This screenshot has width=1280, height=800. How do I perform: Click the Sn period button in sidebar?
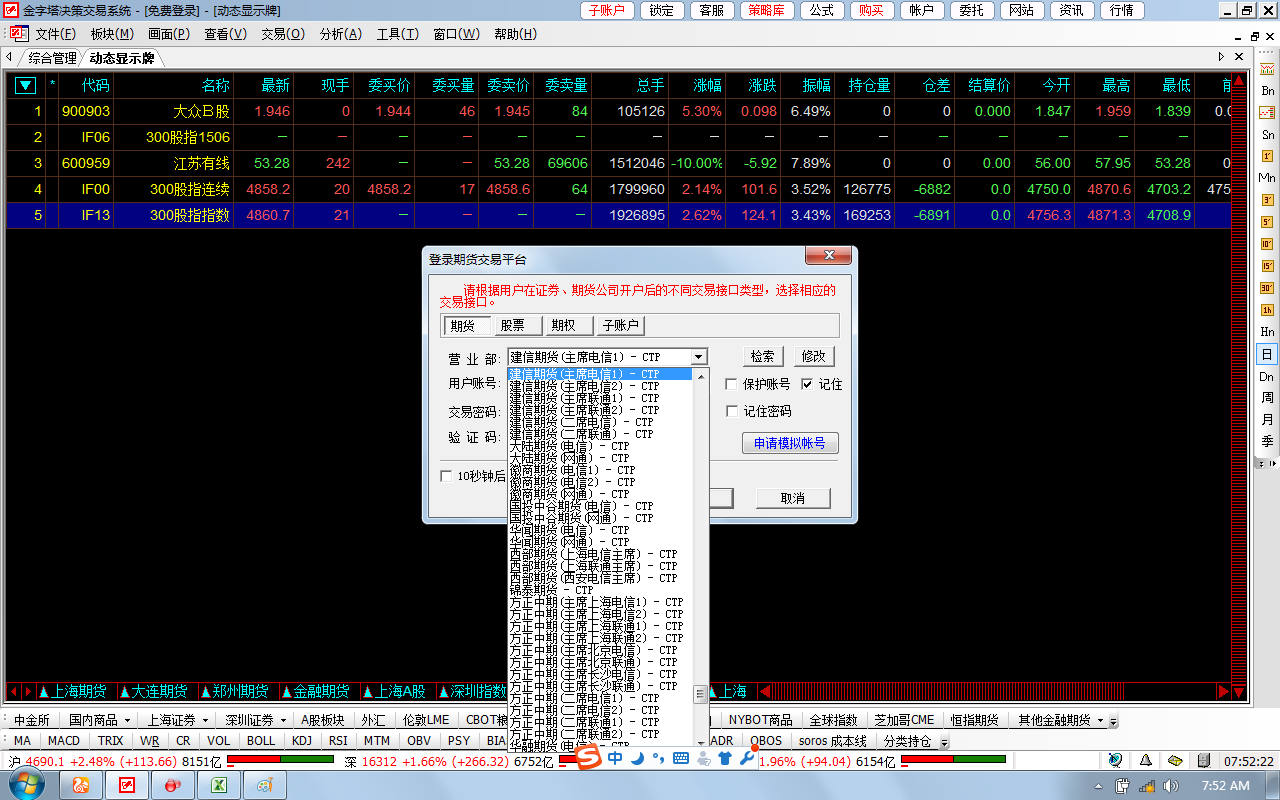point(1267,134)
